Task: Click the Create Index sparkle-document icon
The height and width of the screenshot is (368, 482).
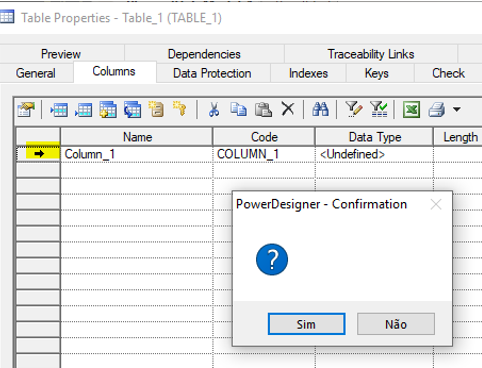Action: point(156,109)
